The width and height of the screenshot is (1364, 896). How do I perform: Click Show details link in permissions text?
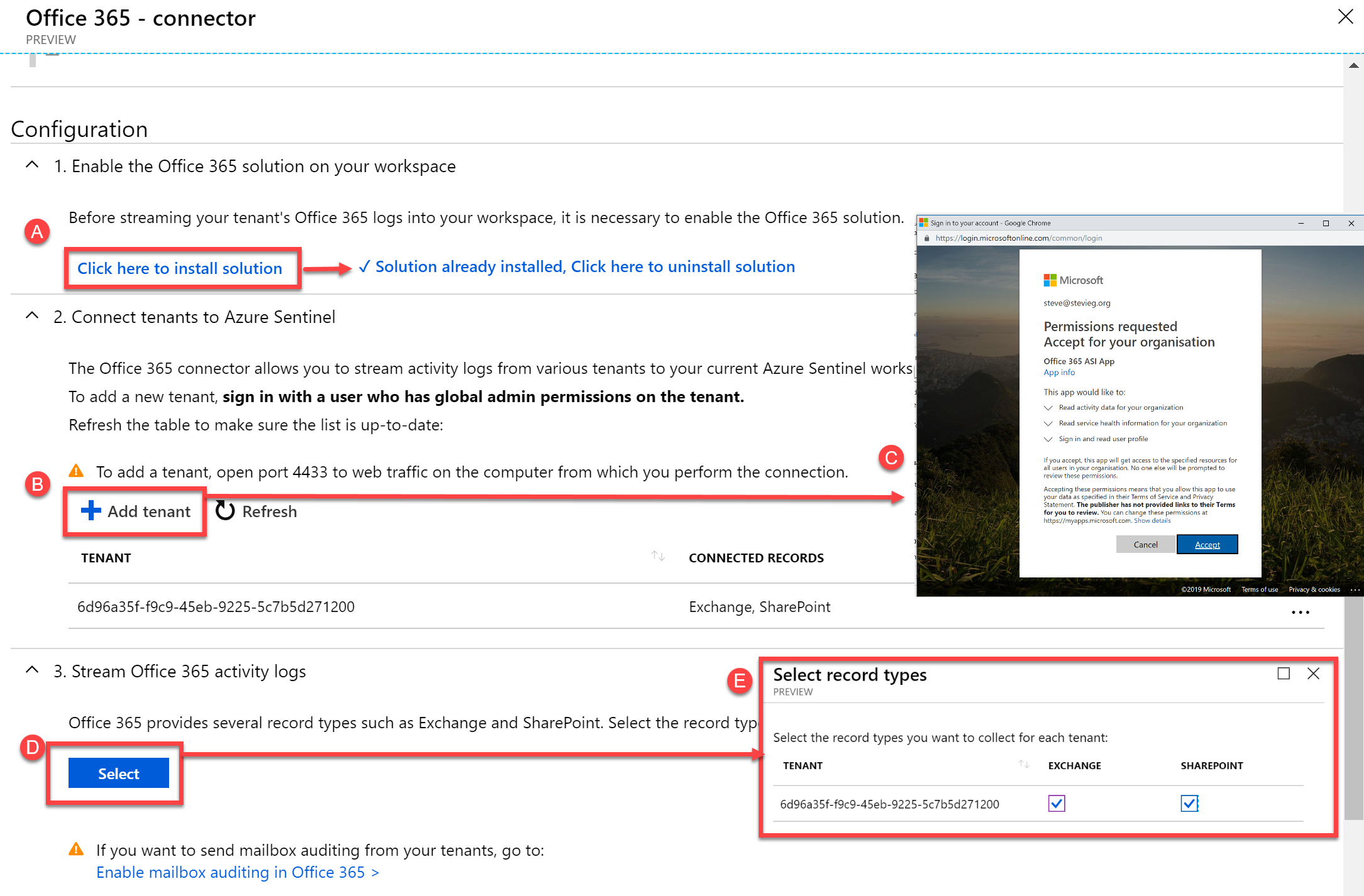pos(1152,520)
